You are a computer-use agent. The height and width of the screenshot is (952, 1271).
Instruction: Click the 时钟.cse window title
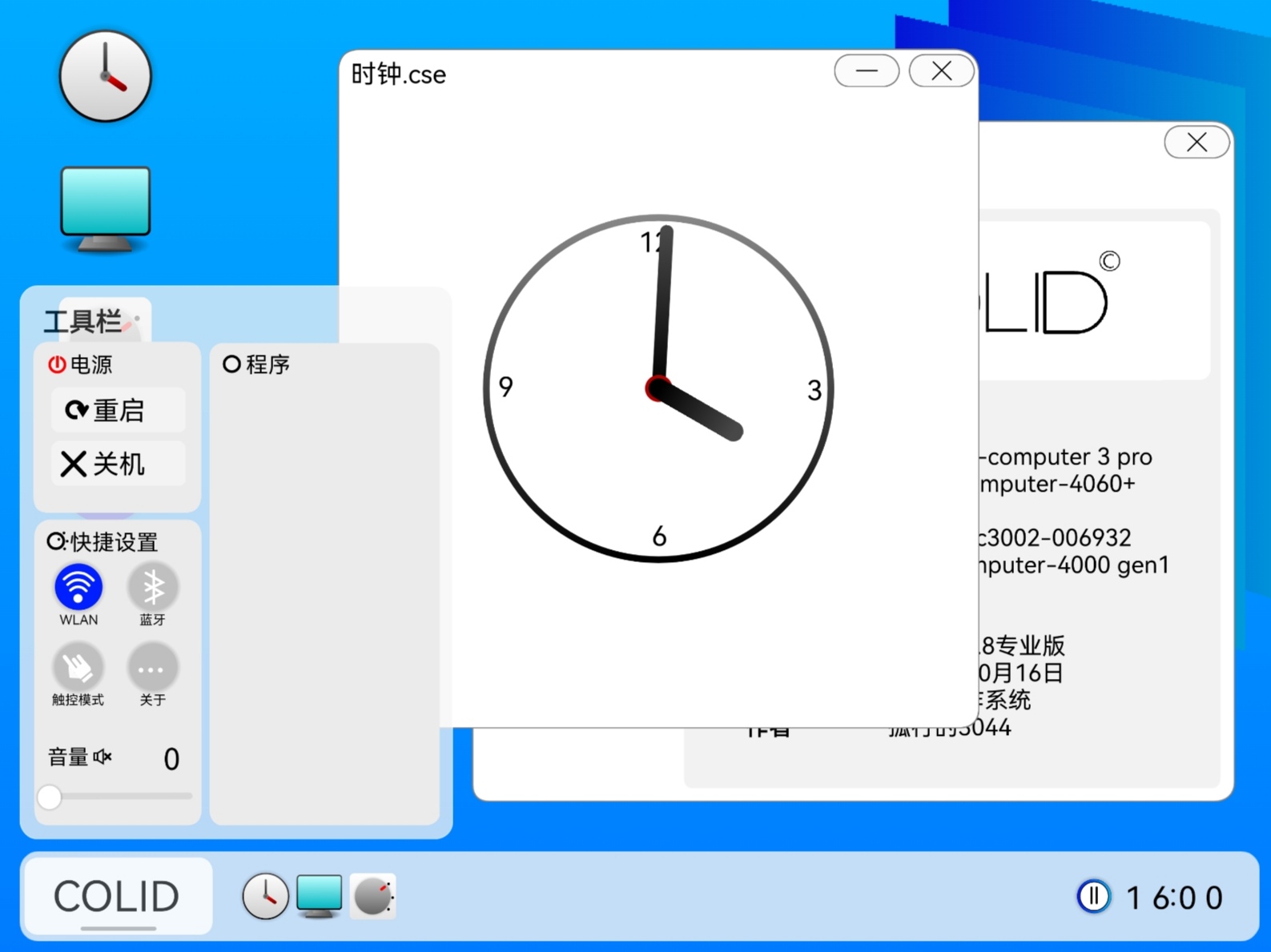[x=399, y=74]
